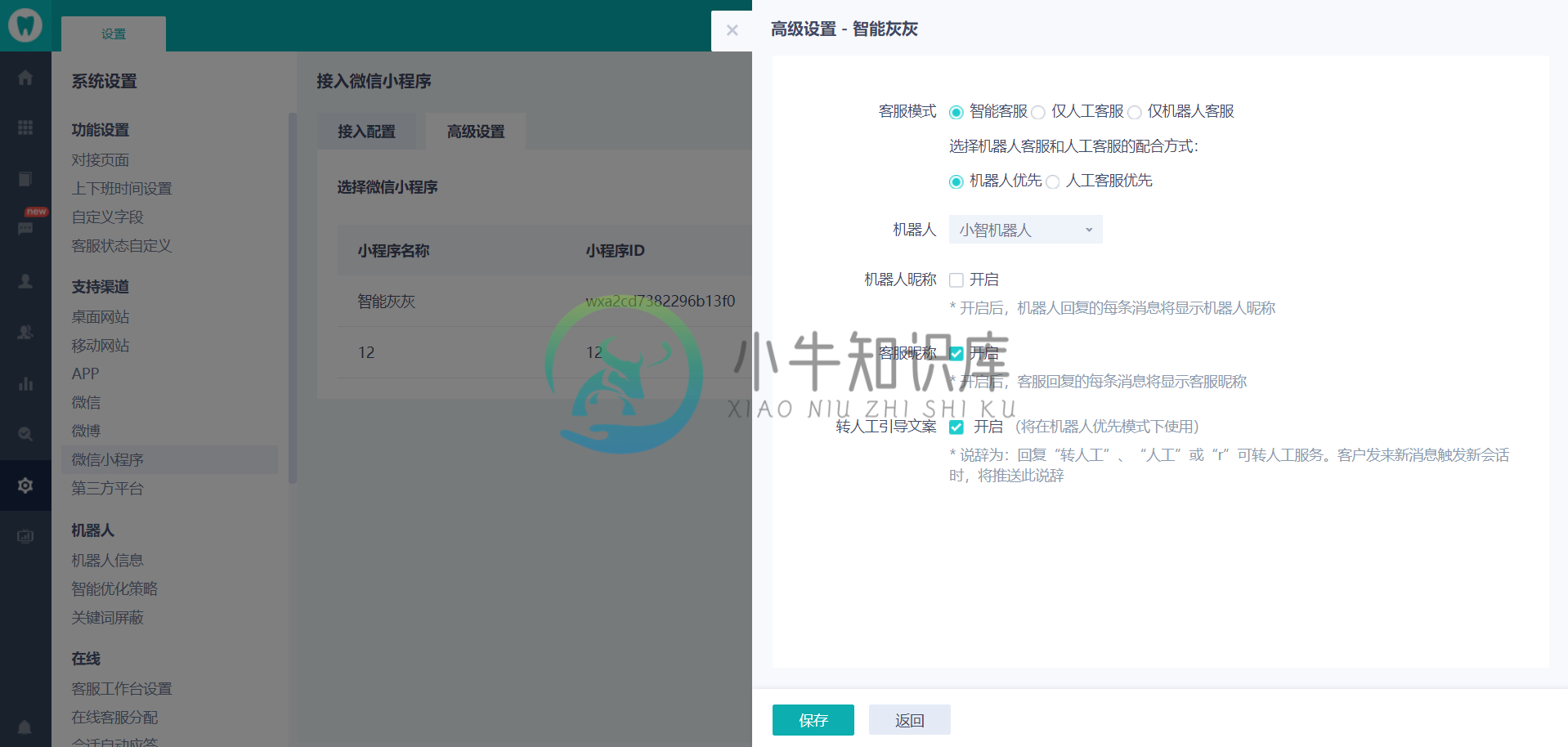Enable the 机器人昵称 checkbox
The height and width of the screenshot is (747, 1568).
956,280
